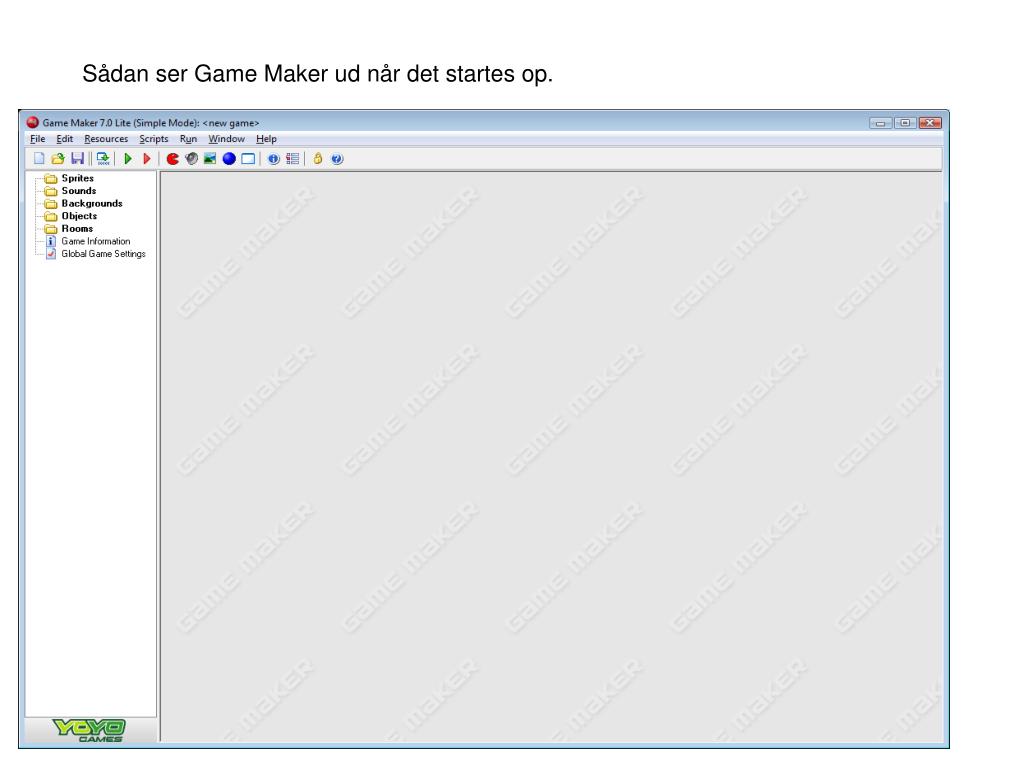Click the yellow padlock toolbar icon

(x=318, y=158)
